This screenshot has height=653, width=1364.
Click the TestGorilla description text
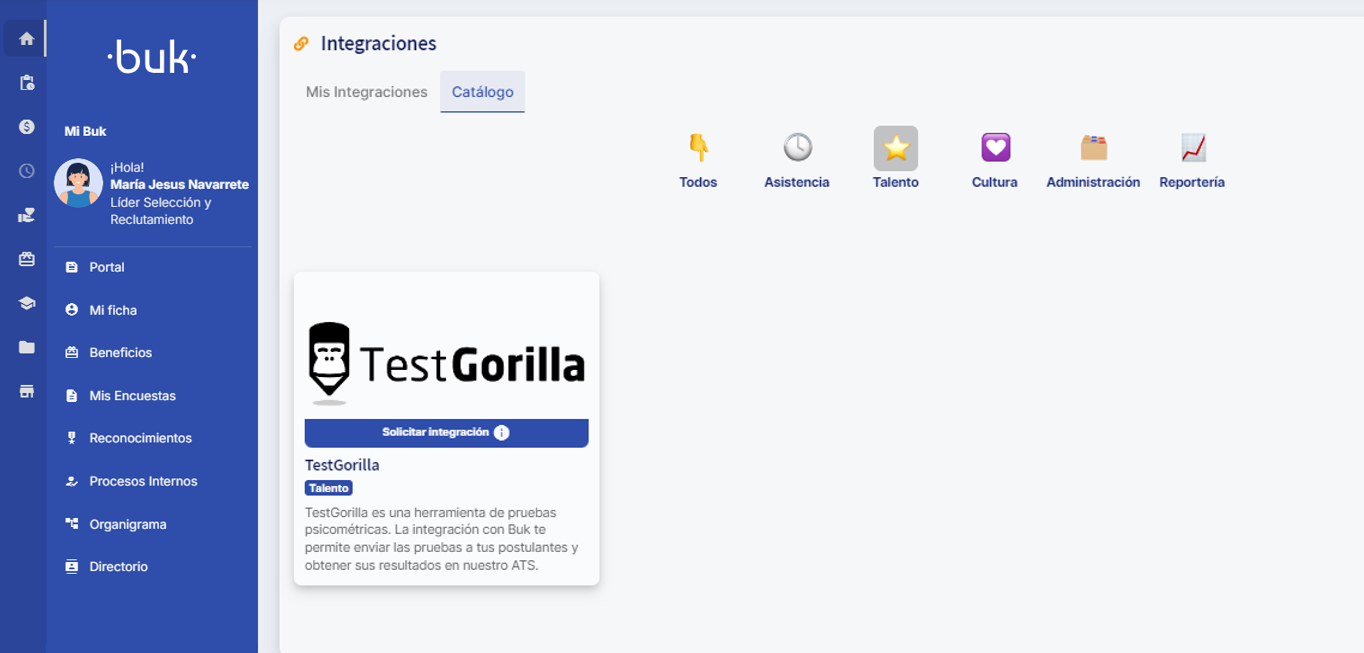click(x=442, y=539)
